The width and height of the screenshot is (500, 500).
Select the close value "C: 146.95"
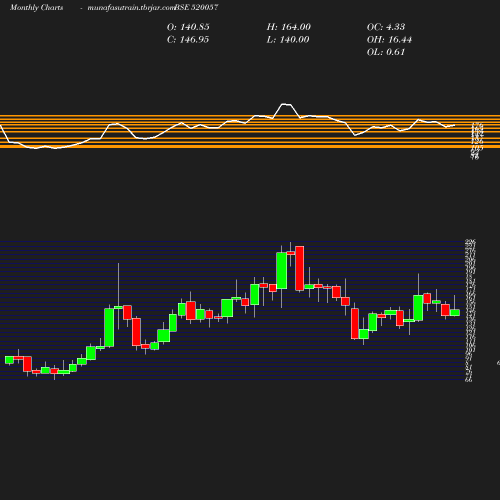(188, 40)
